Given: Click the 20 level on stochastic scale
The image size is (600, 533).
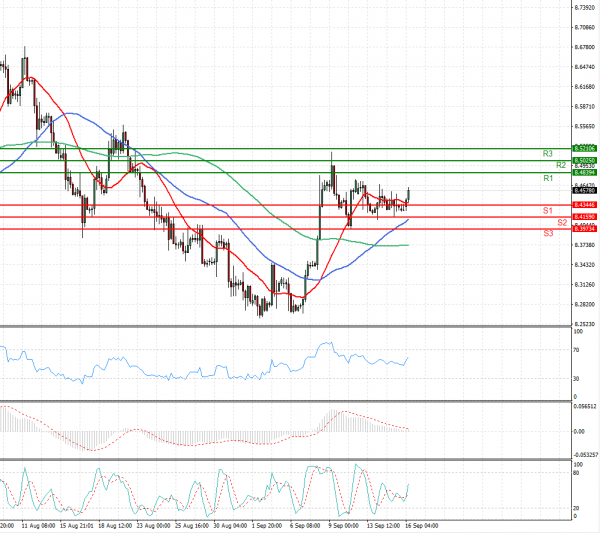Looking at the screenshot, I should [x=576, y=509].
